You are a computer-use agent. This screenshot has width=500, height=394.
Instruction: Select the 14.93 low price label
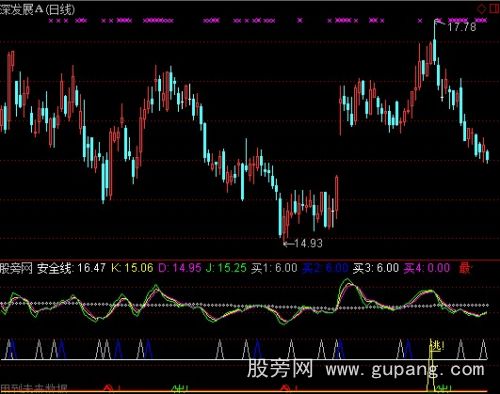coord(309,243)
